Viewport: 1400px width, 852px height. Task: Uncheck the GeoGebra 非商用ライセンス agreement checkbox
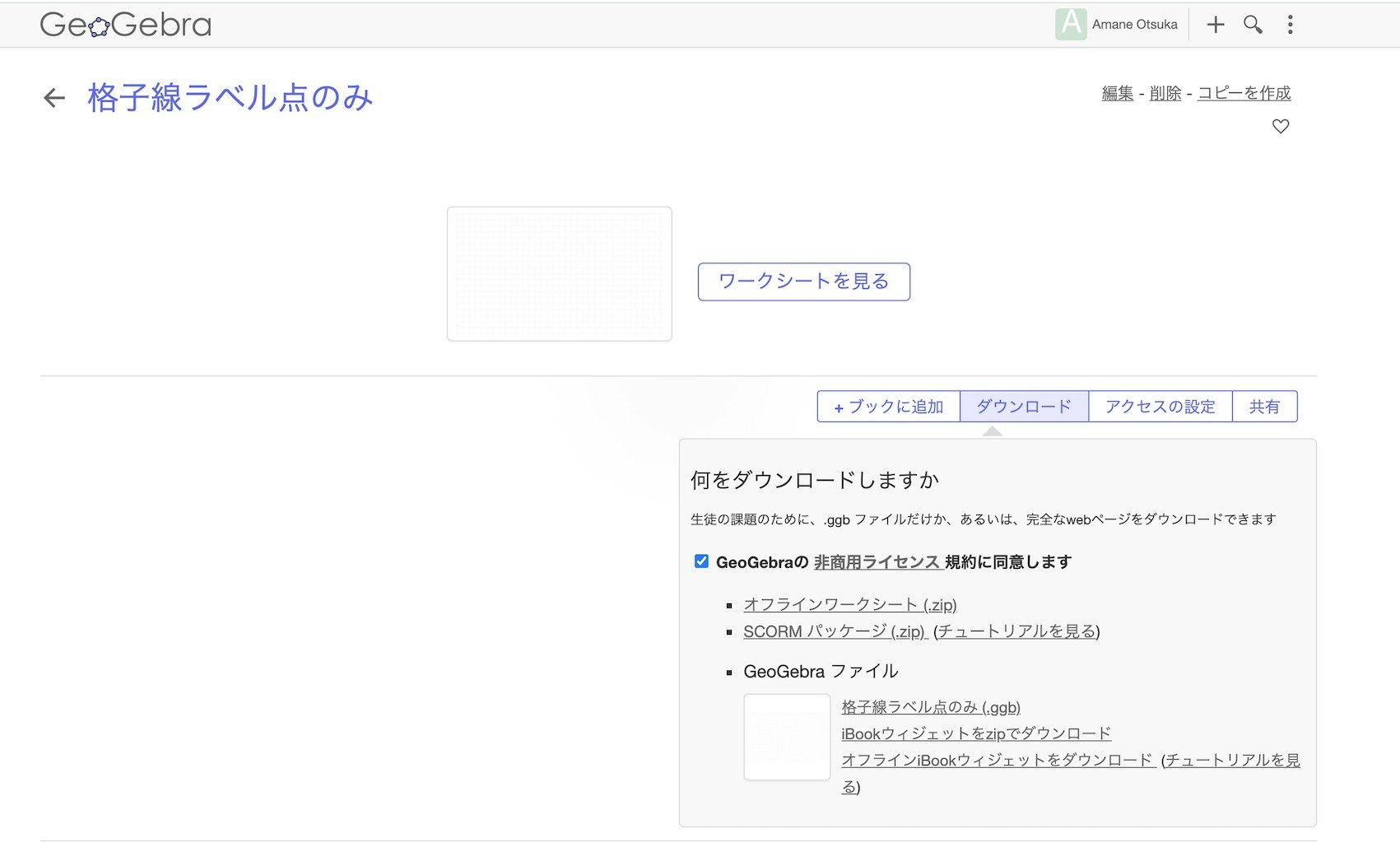(700, 561)
